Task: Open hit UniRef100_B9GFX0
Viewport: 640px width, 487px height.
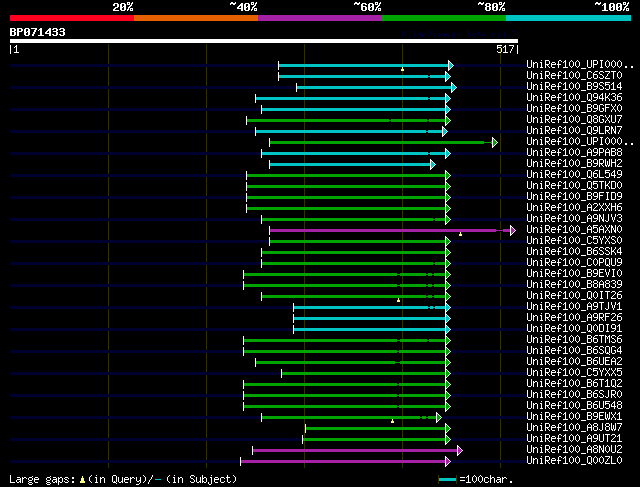Action: (x=574, y=109)
